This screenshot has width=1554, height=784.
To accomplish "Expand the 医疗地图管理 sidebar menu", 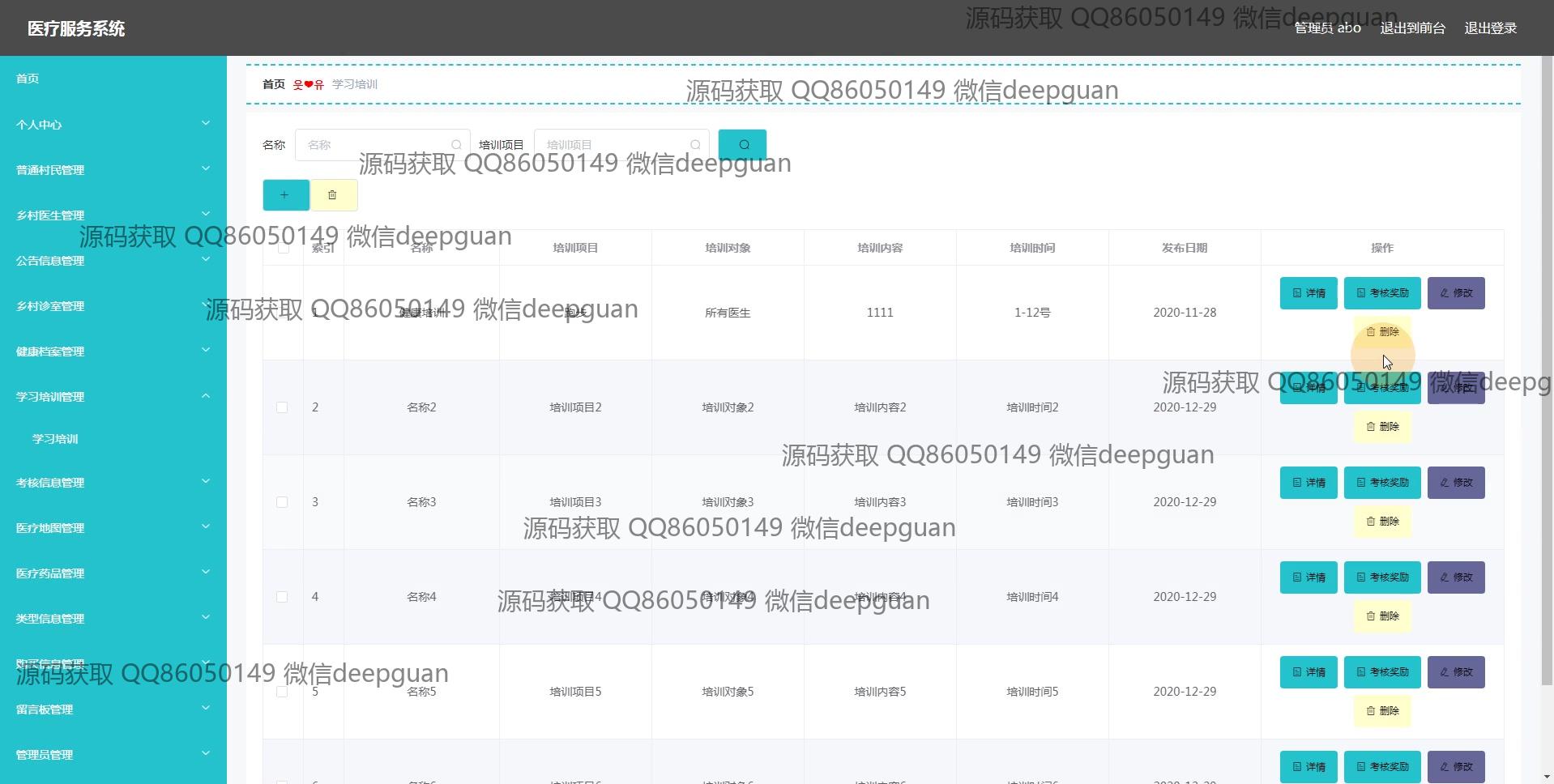I will click(113, 527).
